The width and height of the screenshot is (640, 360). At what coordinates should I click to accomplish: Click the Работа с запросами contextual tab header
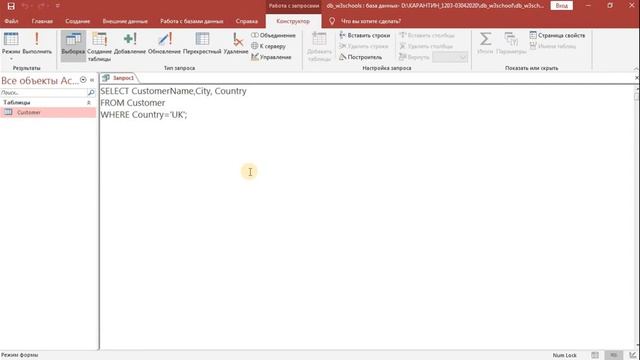coord(294,6)
